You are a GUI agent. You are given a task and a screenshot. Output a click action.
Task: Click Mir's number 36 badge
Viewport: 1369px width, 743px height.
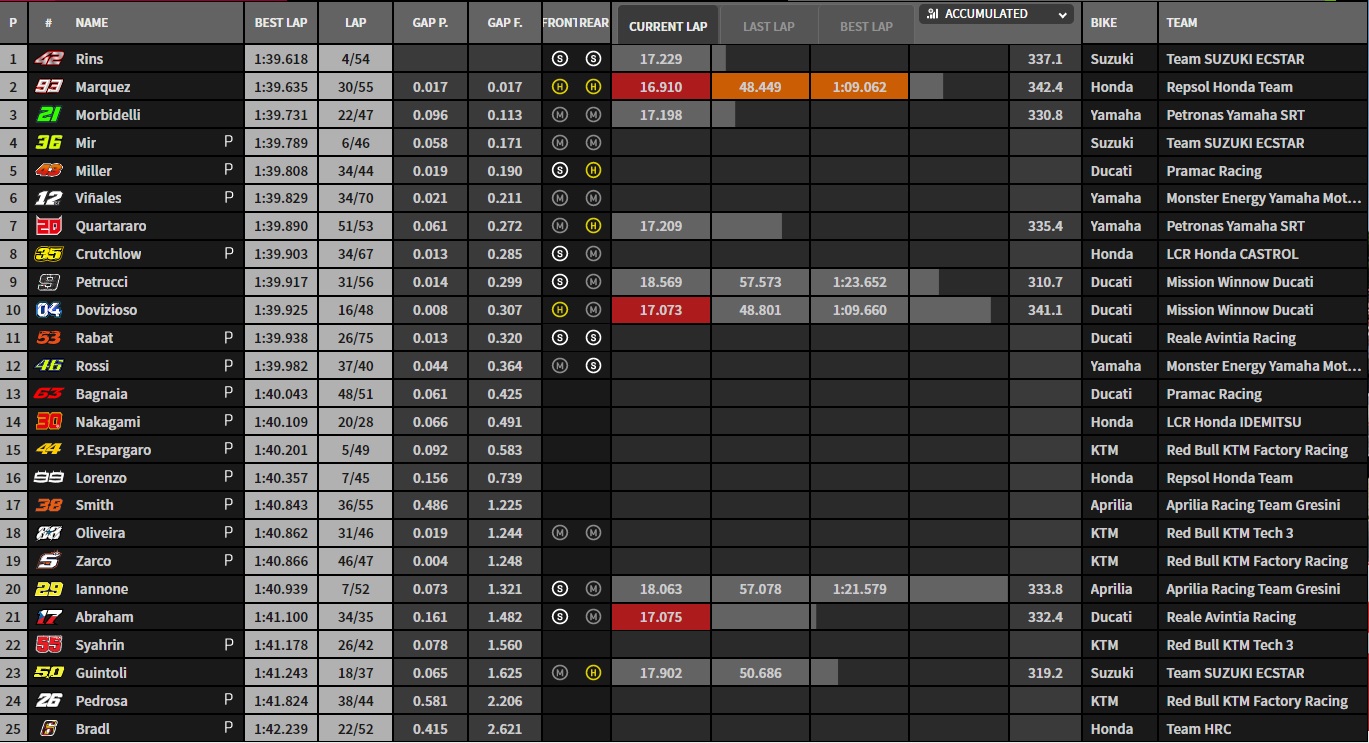coord(48,143)
